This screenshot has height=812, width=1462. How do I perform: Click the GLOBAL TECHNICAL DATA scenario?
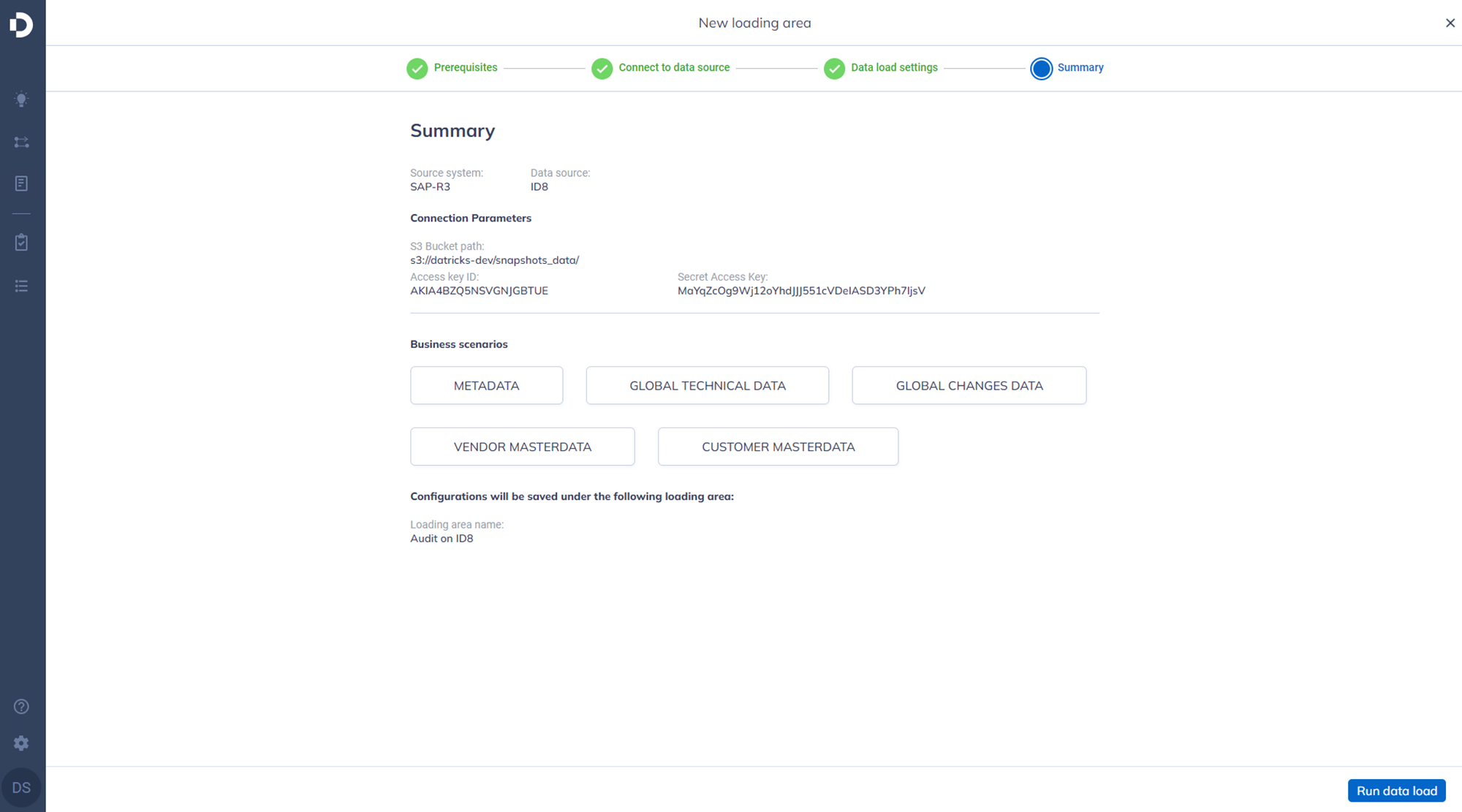pos(707,385)
